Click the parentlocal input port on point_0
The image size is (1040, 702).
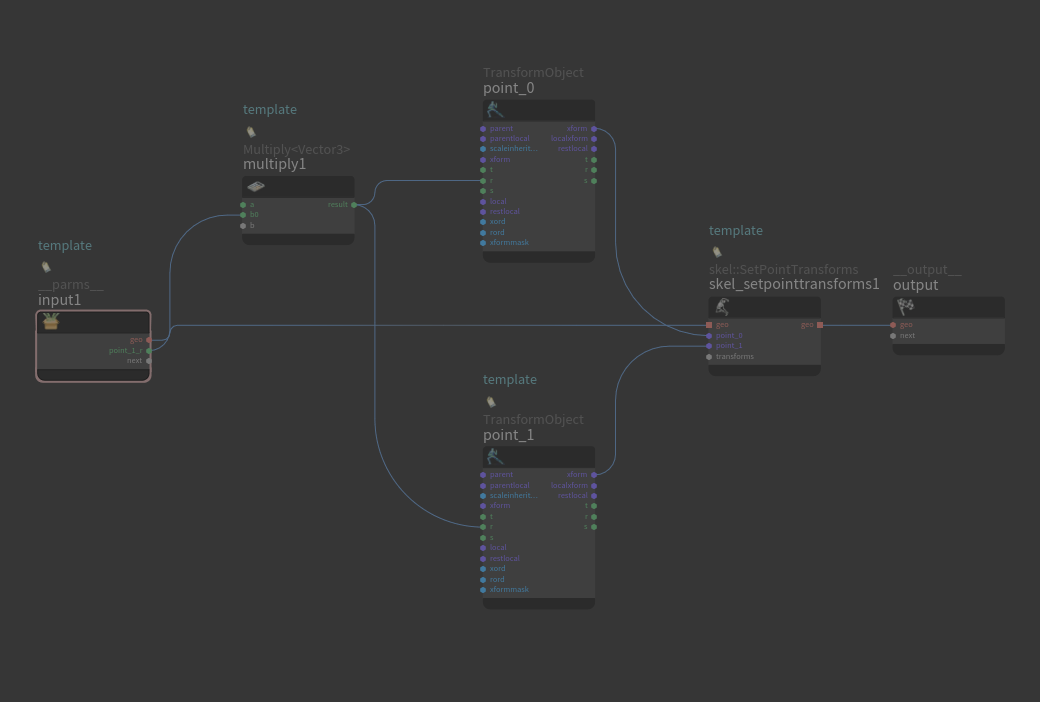[x=483, y=139]
